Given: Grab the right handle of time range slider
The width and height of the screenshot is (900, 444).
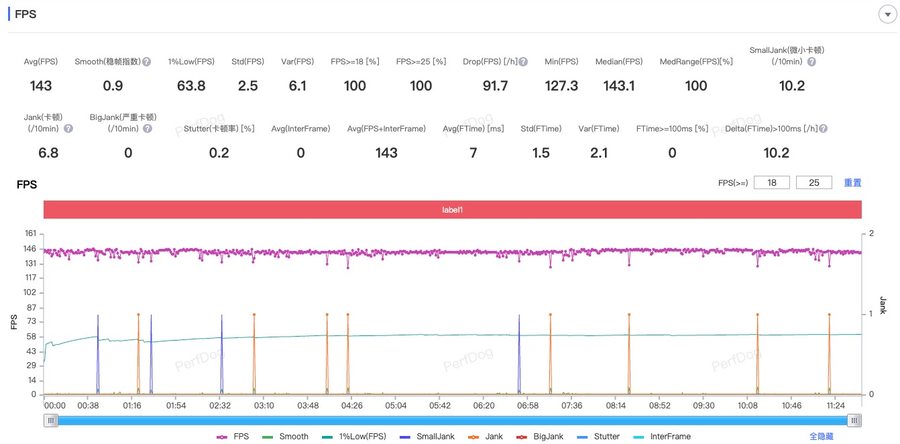Looking at the screenshot, I should pos(855,420).
